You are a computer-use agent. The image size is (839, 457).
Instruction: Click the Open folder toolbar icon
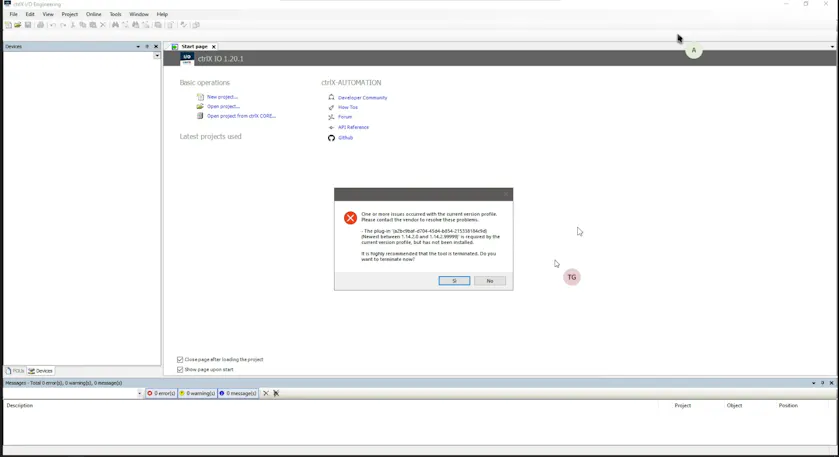(x=18, y=25)
